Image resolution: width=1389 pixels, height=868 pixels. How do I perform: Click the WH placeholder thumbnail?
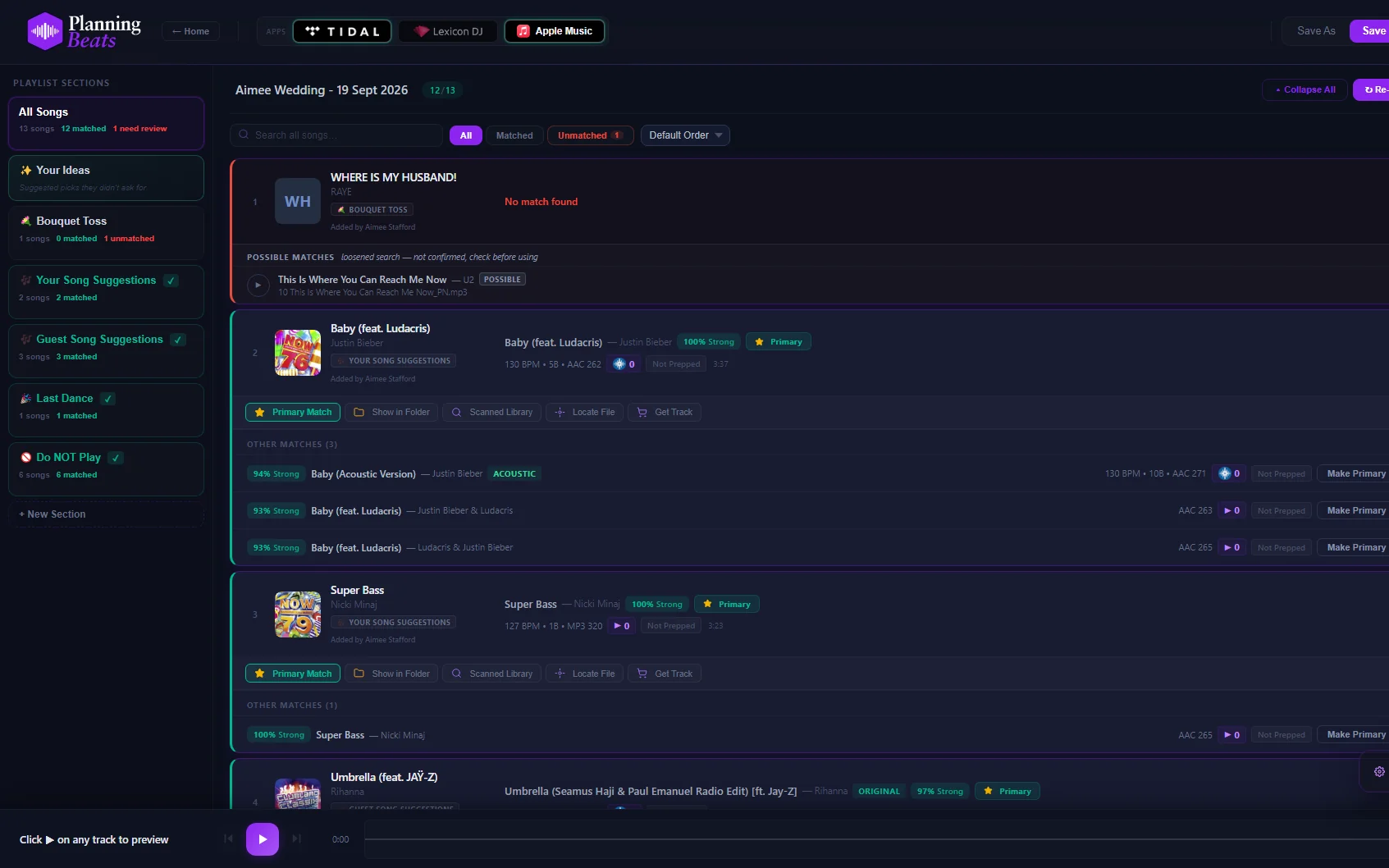pyautogui.click(x=298, y=201)
